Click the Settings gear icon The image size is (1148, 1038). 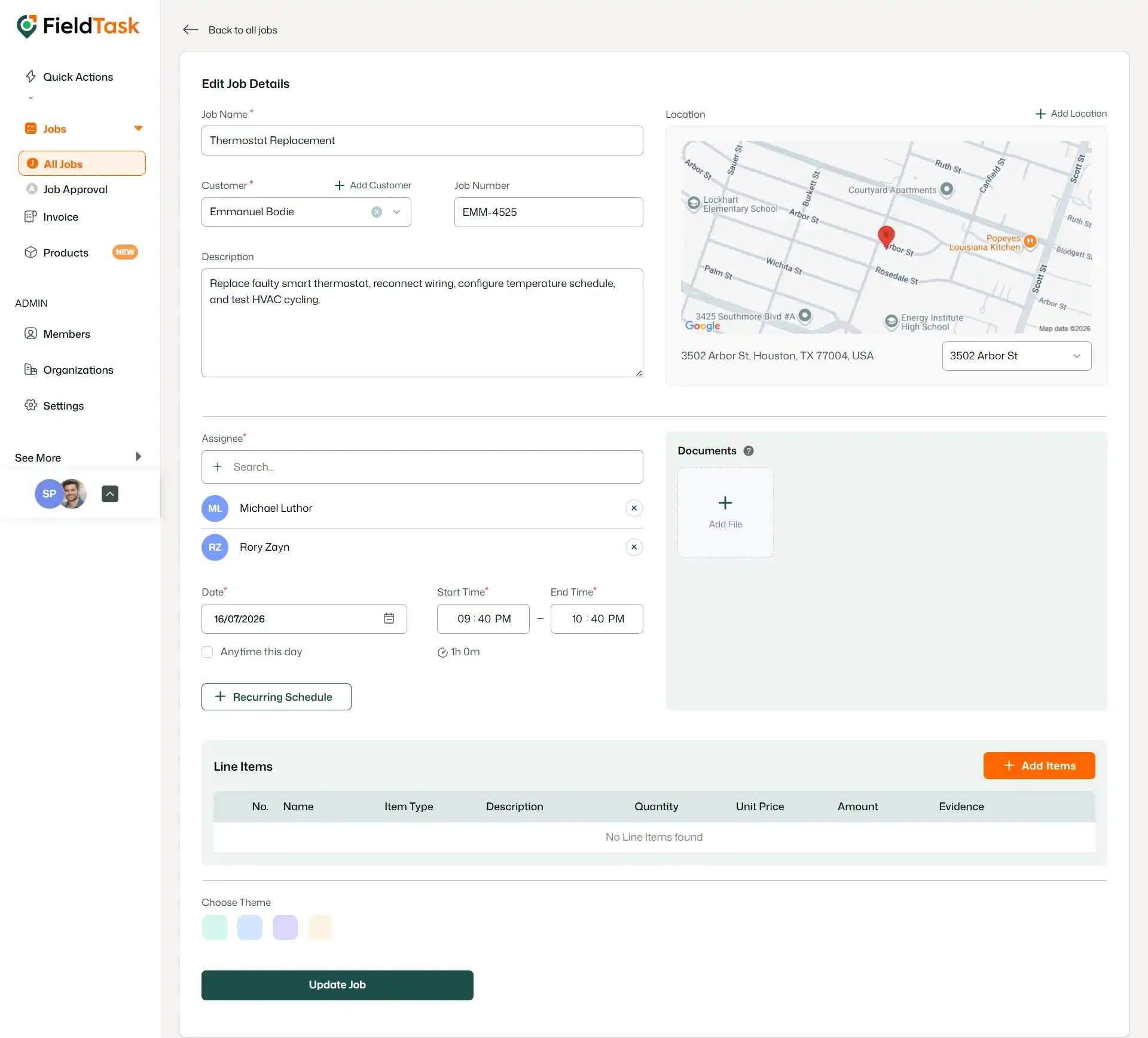[x=30, y=405]
